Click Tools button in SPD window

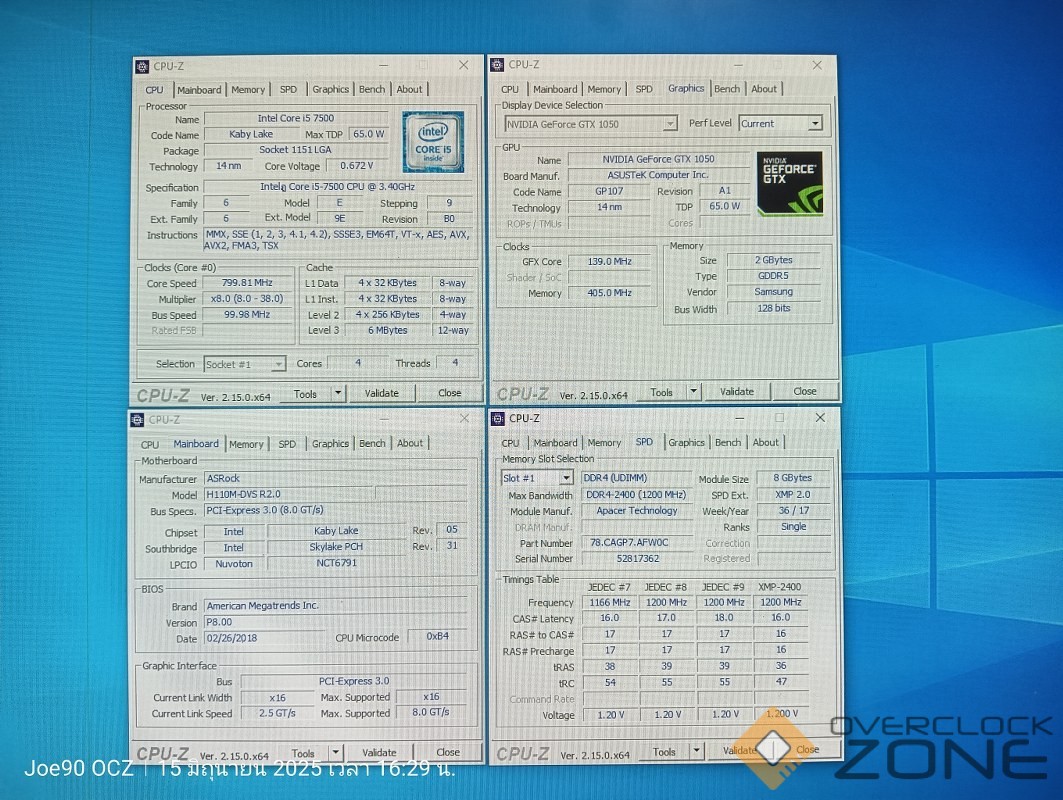click(x=664, y=752)
